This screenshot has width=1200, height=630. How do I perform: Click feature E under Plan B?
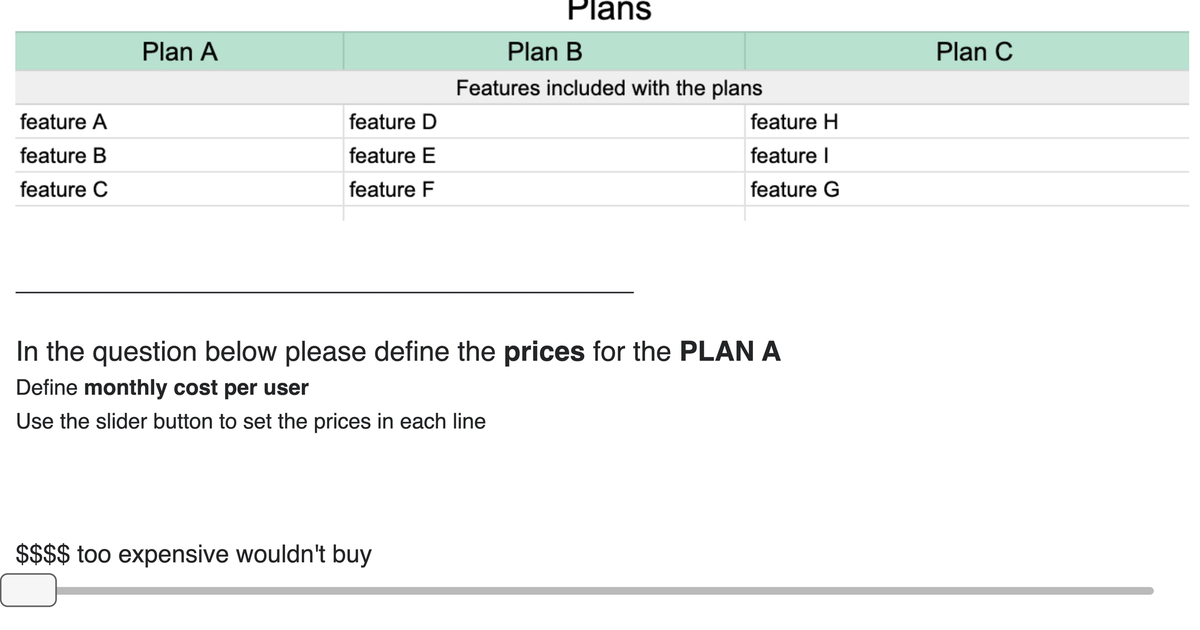[x=391, y=155]
